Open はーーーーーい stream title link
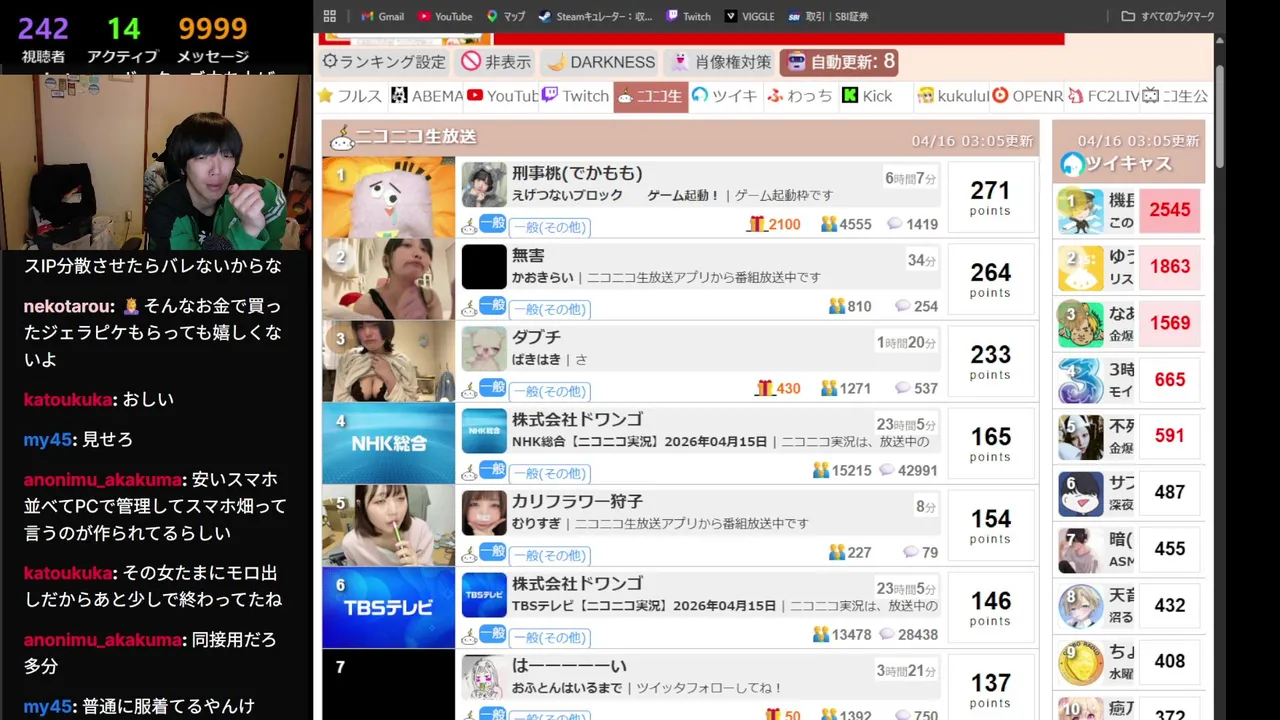Image resolution: width=1280 pixels, height=720 pixels. pyautogui.click(x=569, y=665)
